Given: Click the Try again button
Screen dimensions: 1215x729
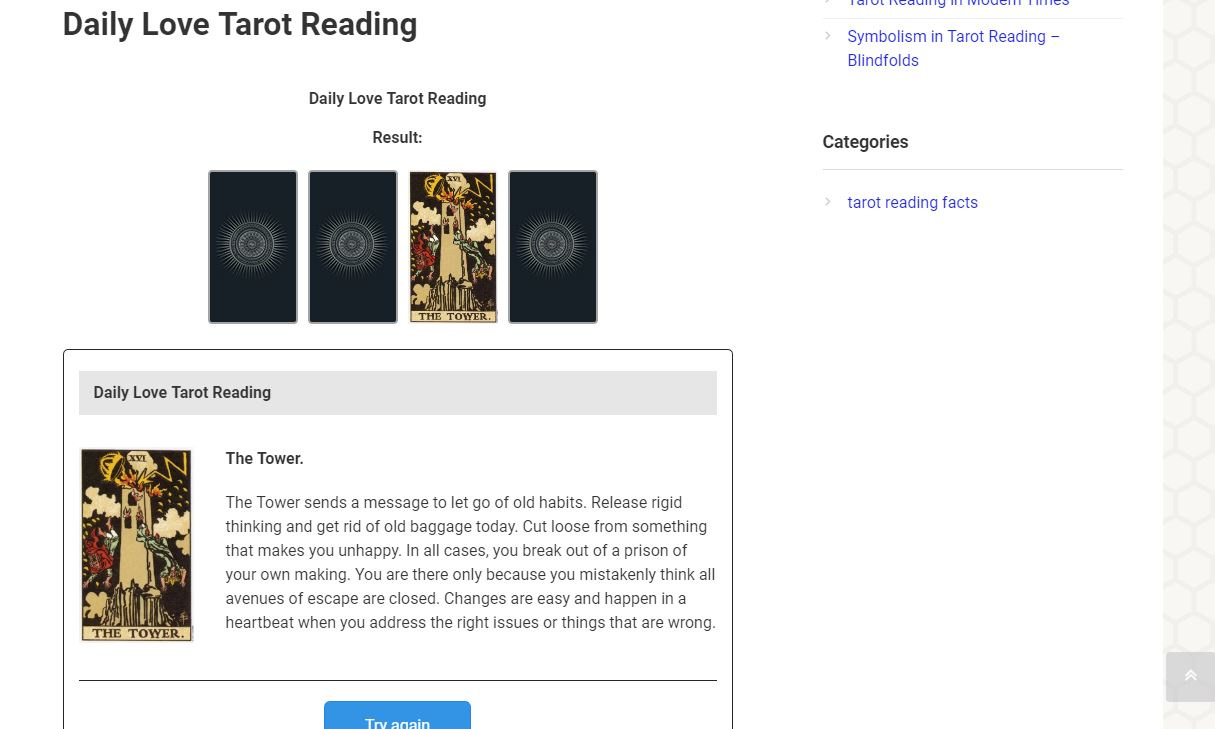Looking at the screenshot, I should pyautogui.click(x=397, y=716).
